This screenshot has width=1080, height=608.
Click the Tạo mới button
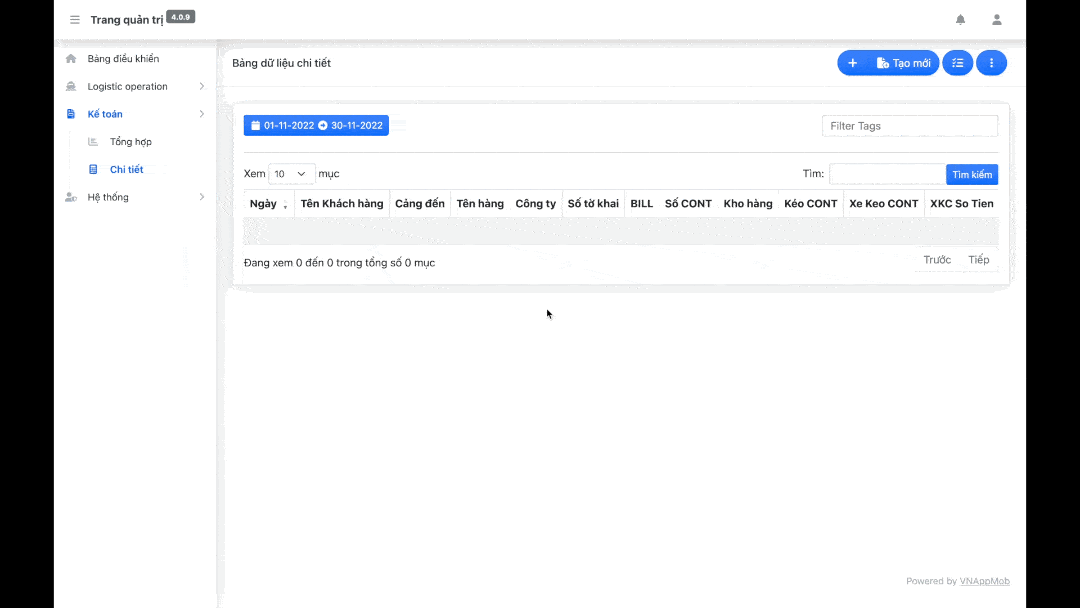tap(903, 63)
